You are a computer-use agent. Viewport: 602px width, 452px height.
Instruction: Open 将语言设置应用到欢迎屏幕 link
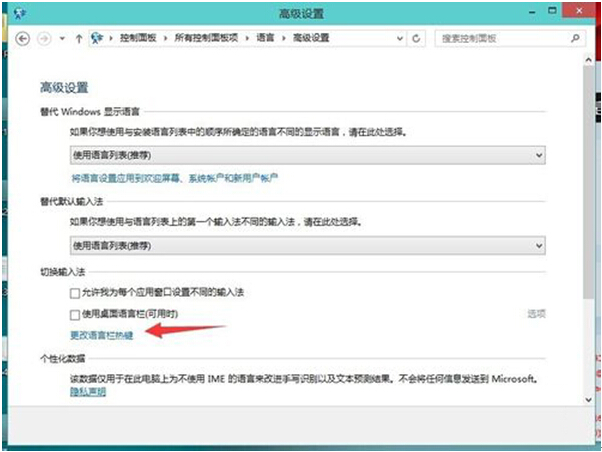coord(174,178)
